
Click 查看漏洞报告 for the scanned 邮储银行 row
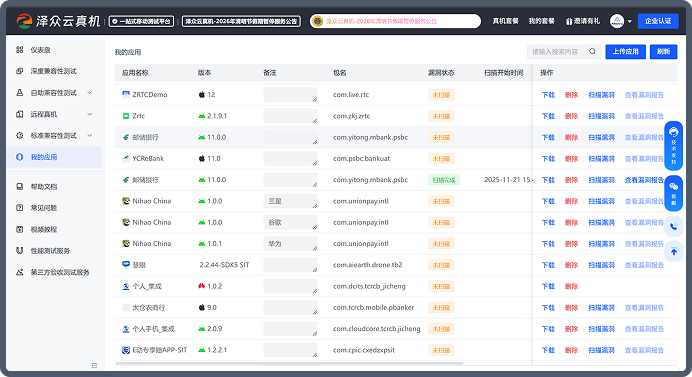[644, 180]
